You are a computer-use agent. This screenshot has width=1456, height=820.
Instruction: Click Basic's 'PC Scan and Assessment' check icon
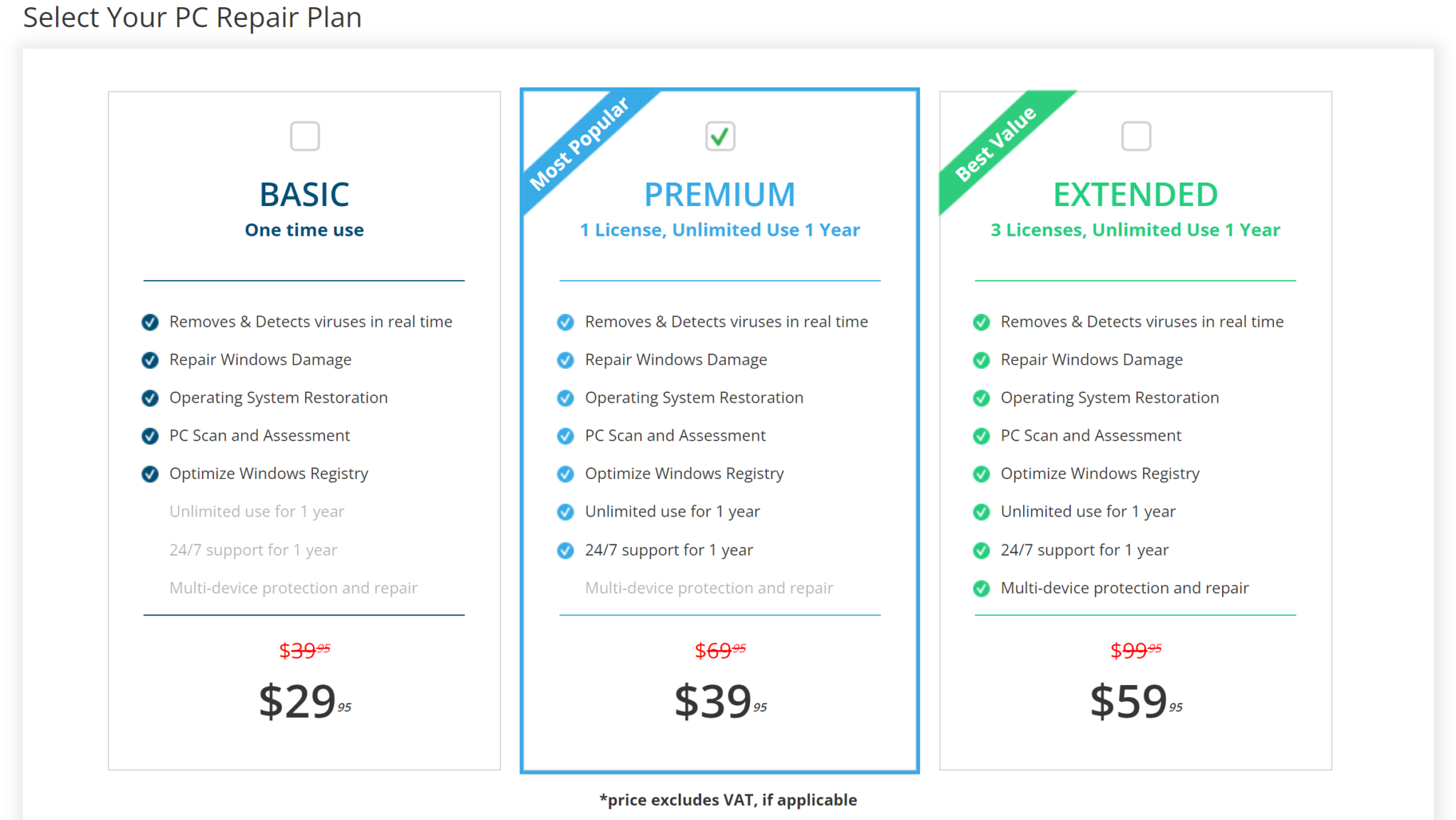click(150, 436)
